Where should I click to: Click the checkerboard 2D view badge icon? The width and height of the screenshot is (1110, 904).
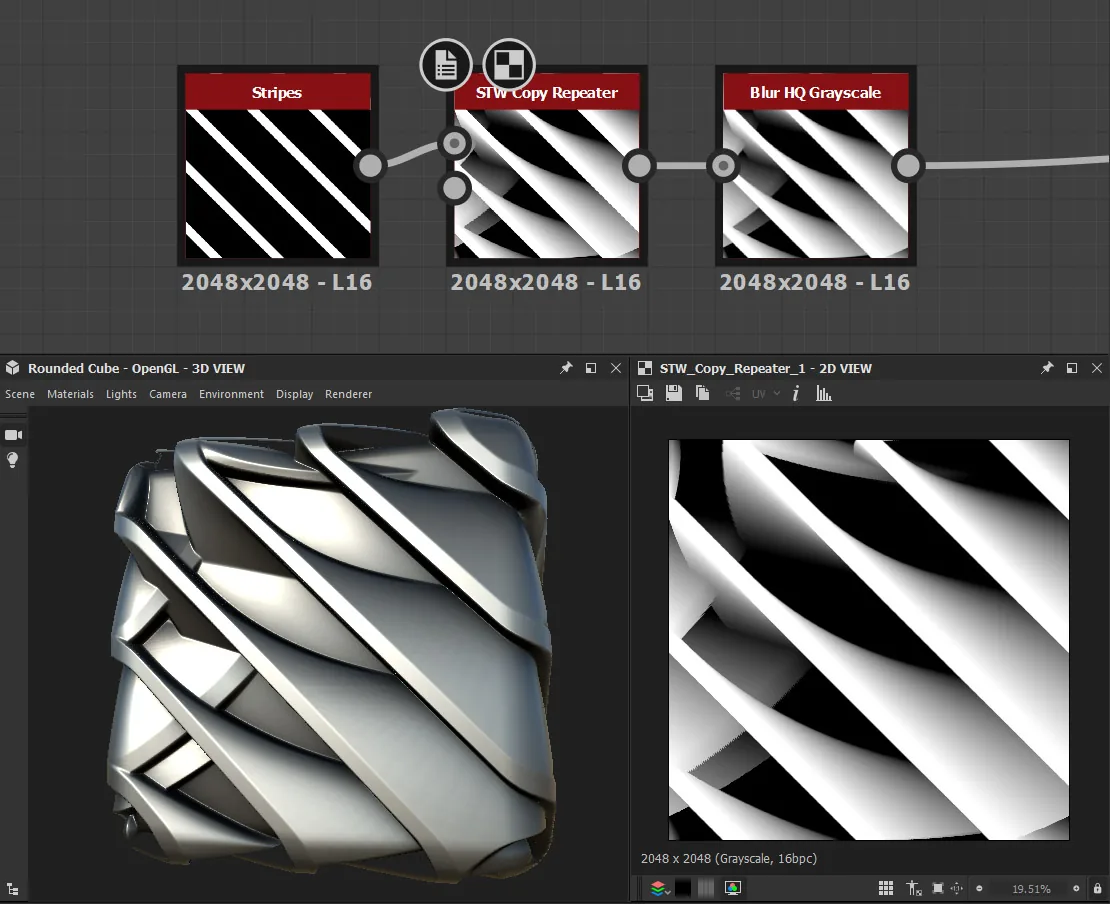(x=509, y=64)
